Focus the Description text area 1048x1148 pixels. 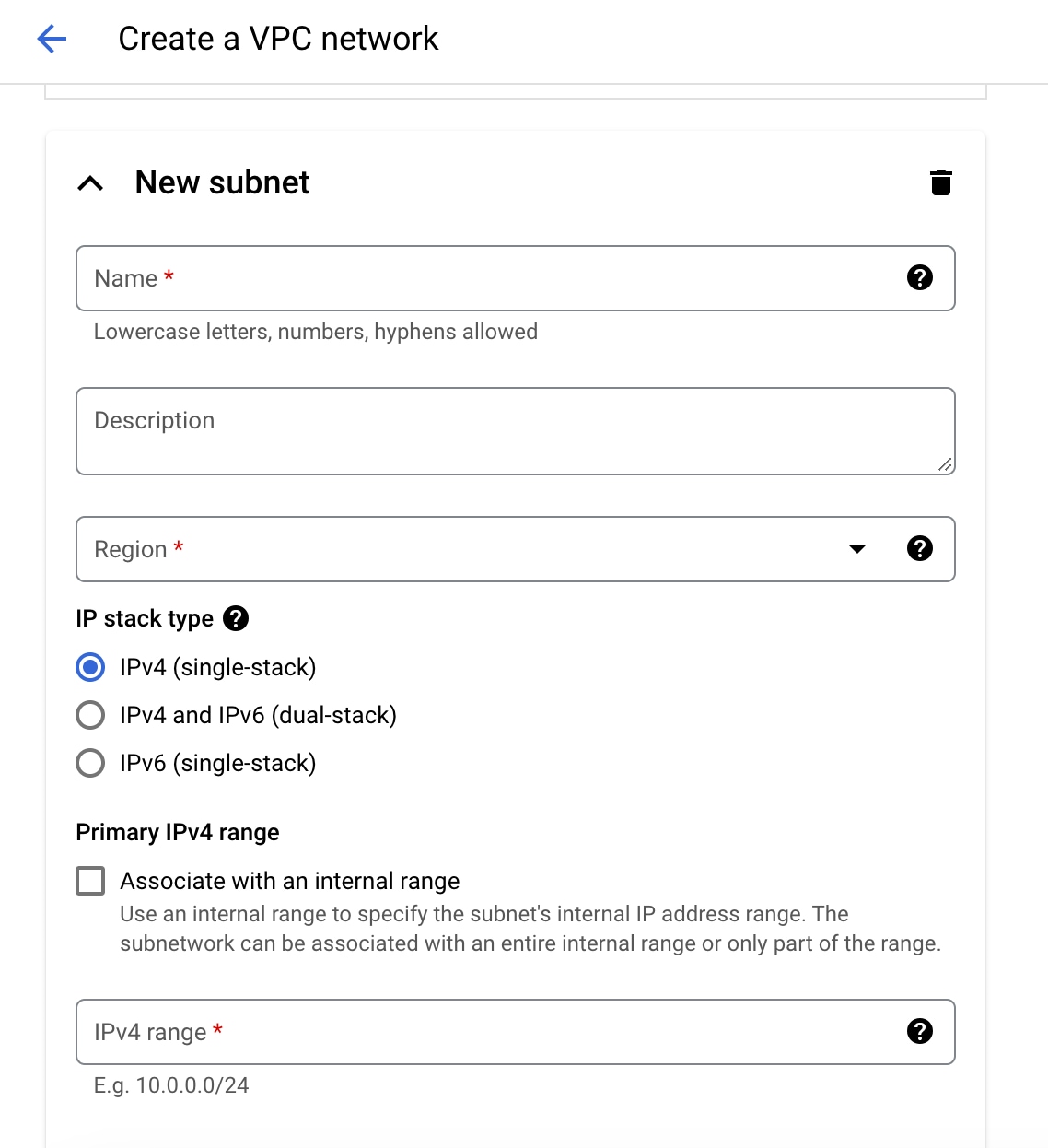515,431
